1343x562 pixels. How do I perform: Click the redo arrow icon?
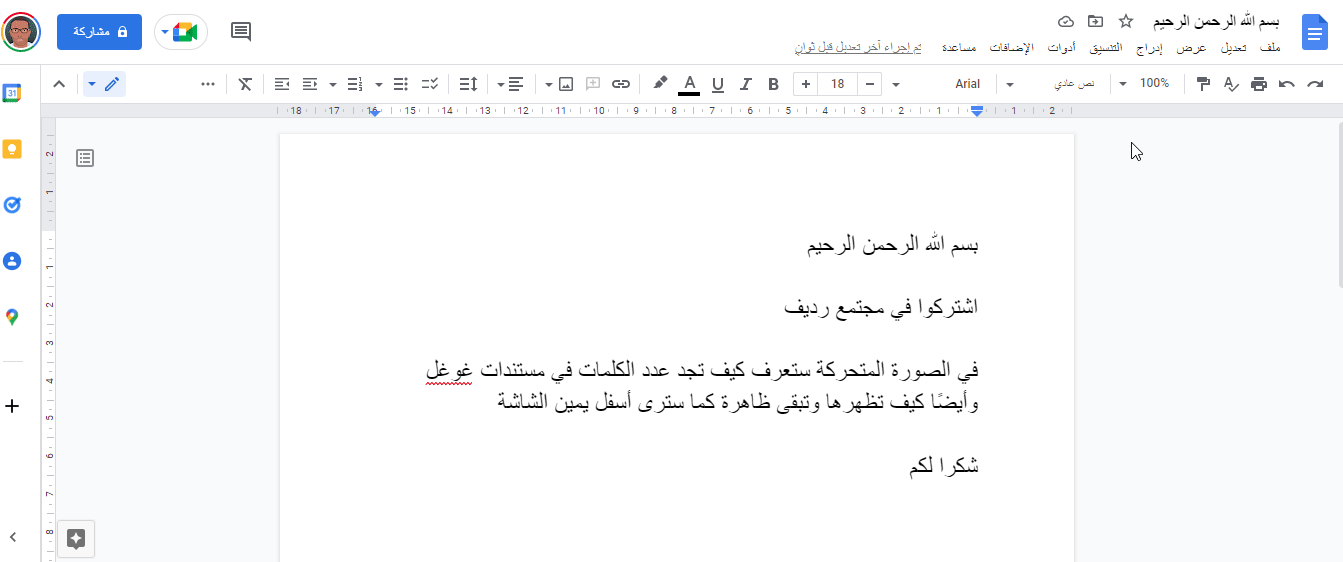[1315, 84]
